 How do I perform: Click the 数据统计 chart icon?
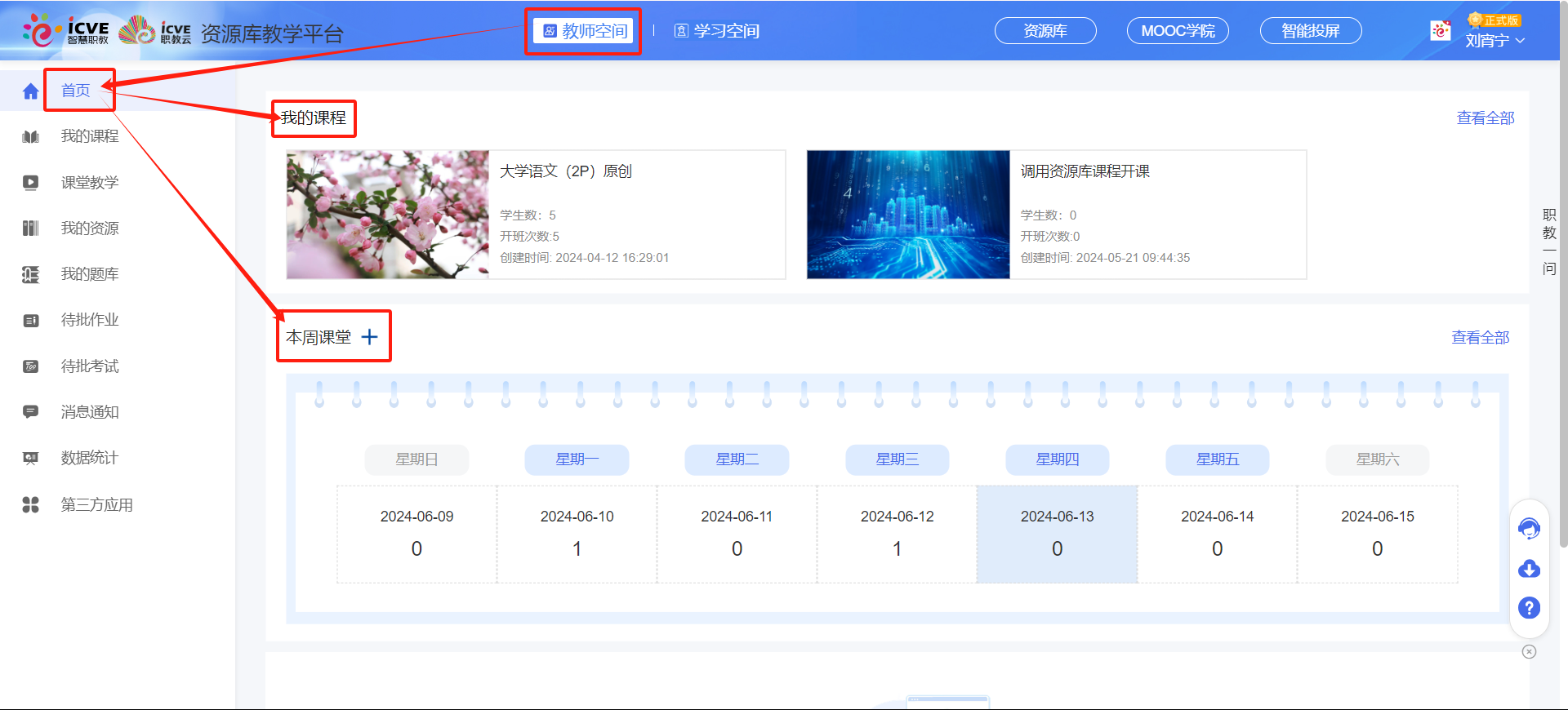pyautogui.click(x=31, y=458)
